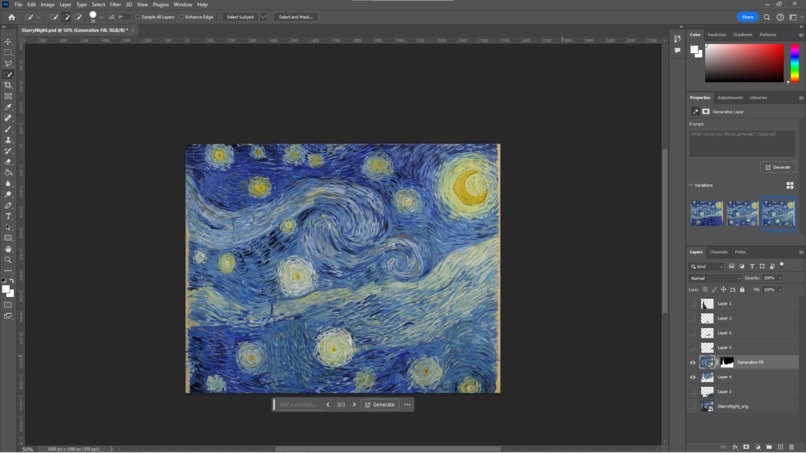This screenshot has height=453, width=806.
Task: Select the Rectangular Marquee tool
Action: [8, 52]
